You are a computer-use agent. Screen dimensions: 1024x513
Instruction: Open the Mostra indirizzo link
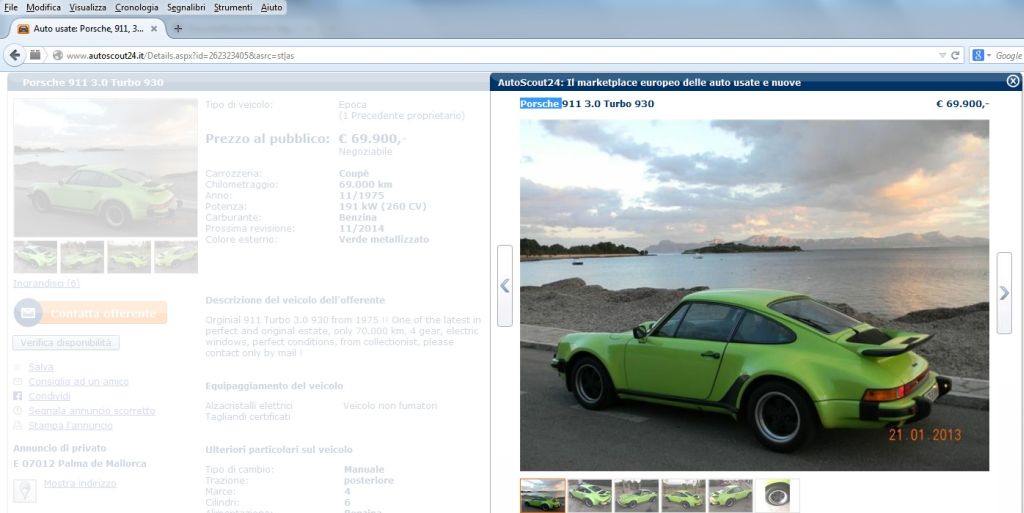tap(80, 484)
